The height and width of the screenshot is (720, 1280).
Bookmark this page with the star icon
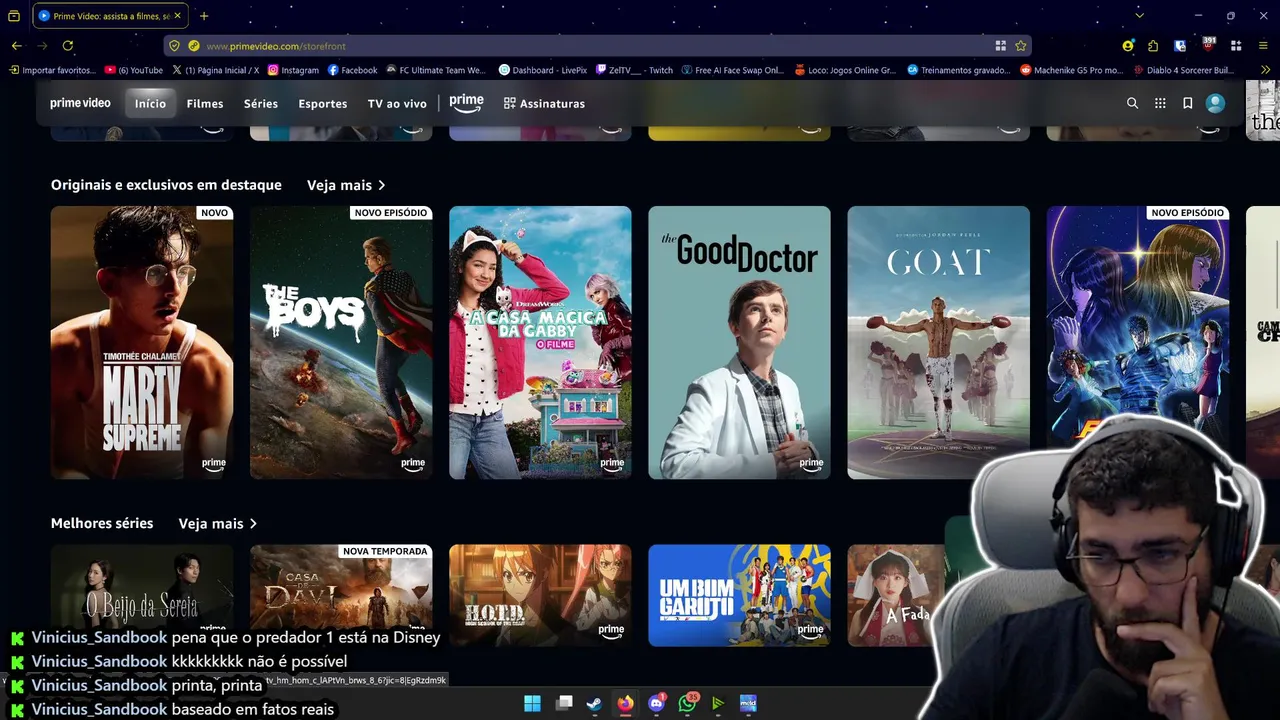click(1020, 46)
